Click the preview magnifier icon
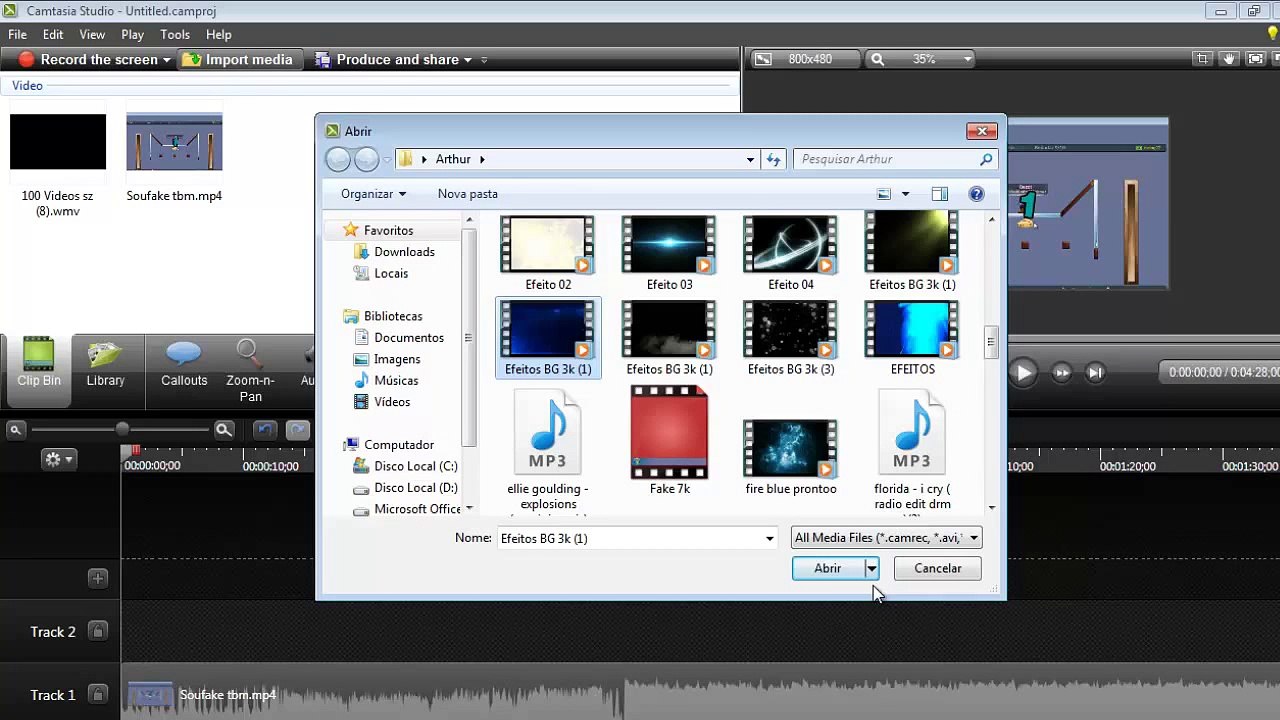 point(878,59)
